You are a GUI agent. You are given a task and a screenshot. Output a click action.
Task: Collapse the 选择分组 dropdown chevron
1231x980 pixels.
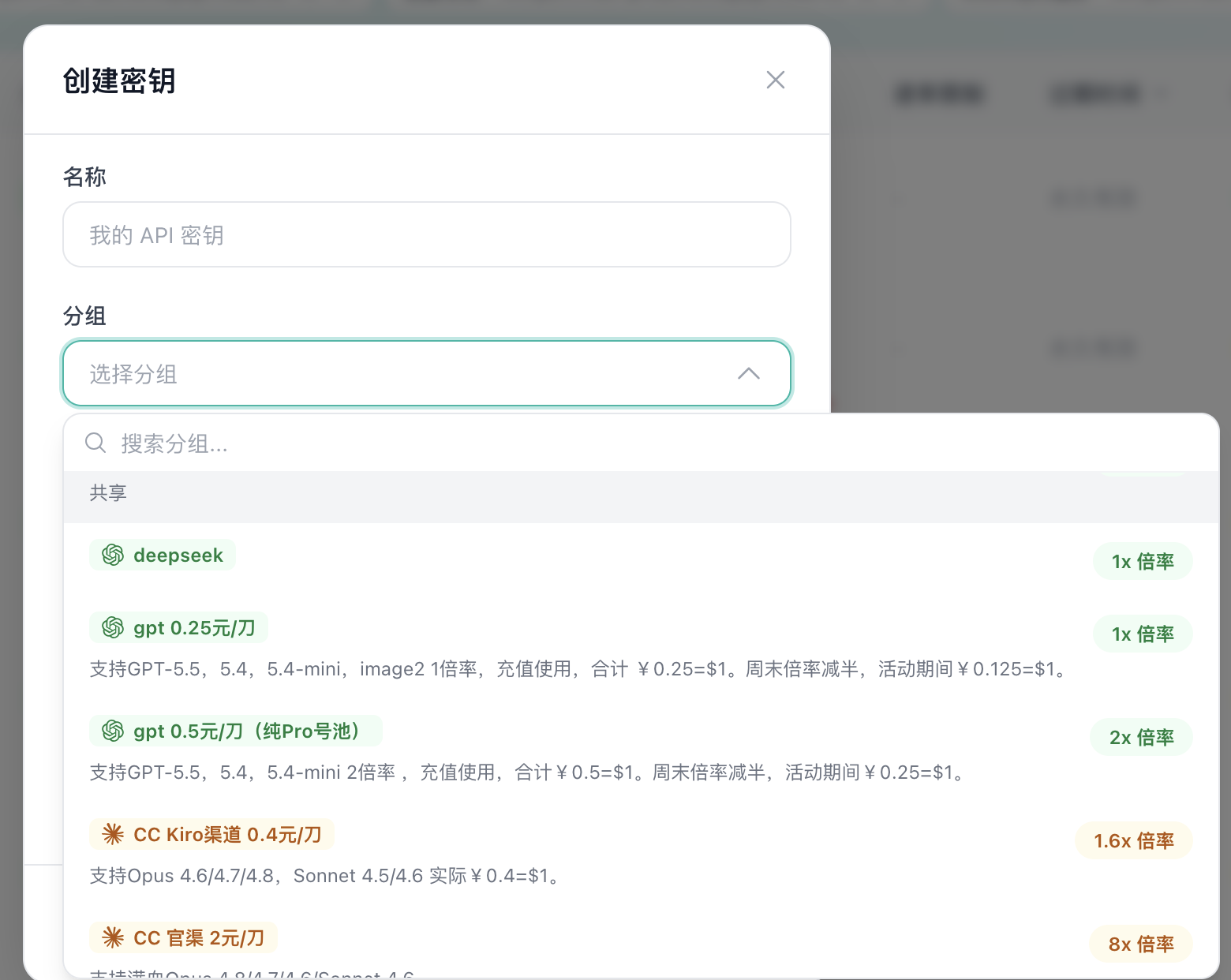coord(748,373)
